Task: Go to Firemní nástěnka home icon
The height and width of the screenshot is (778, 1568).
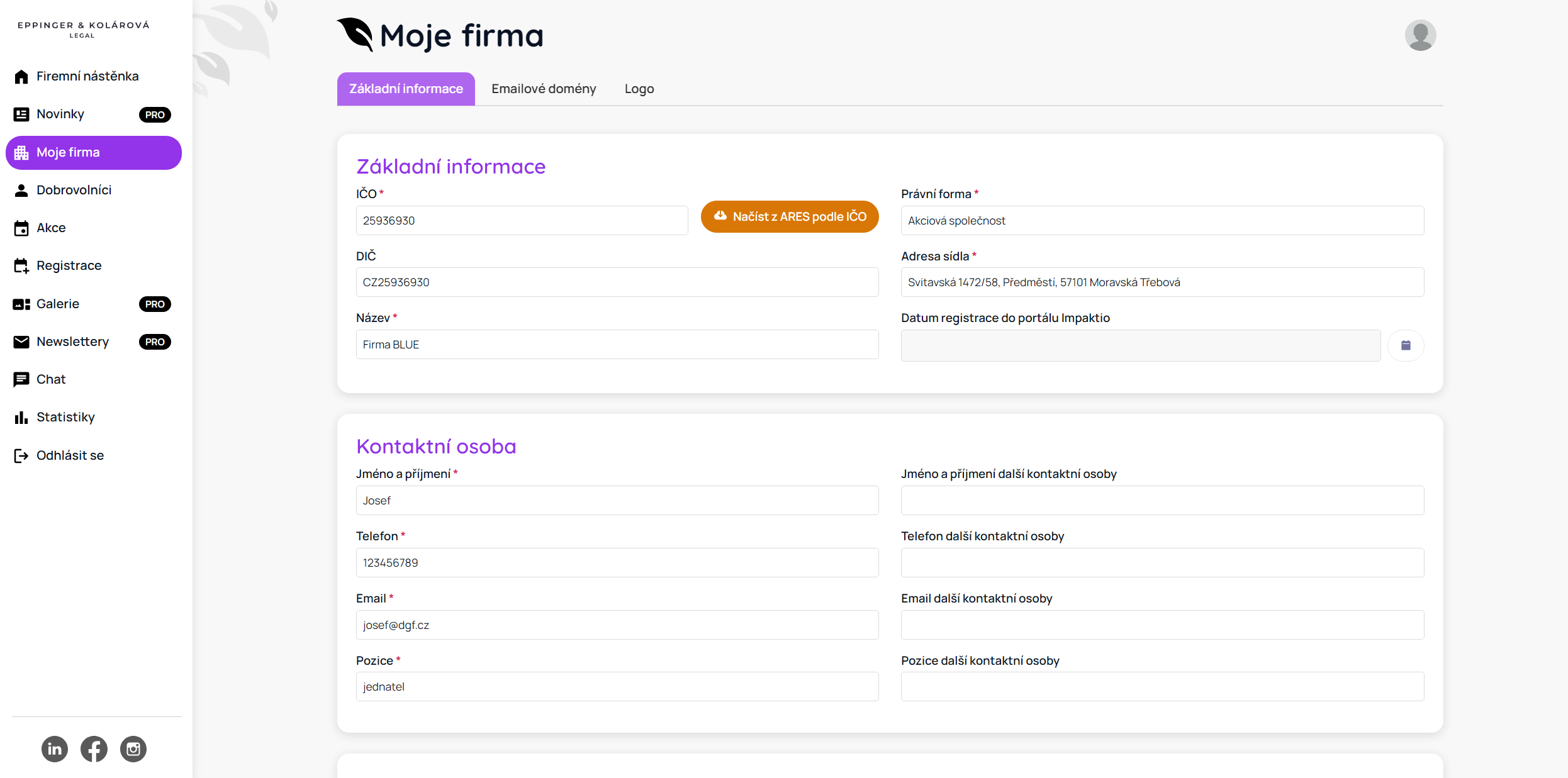Action: (21, 77)
